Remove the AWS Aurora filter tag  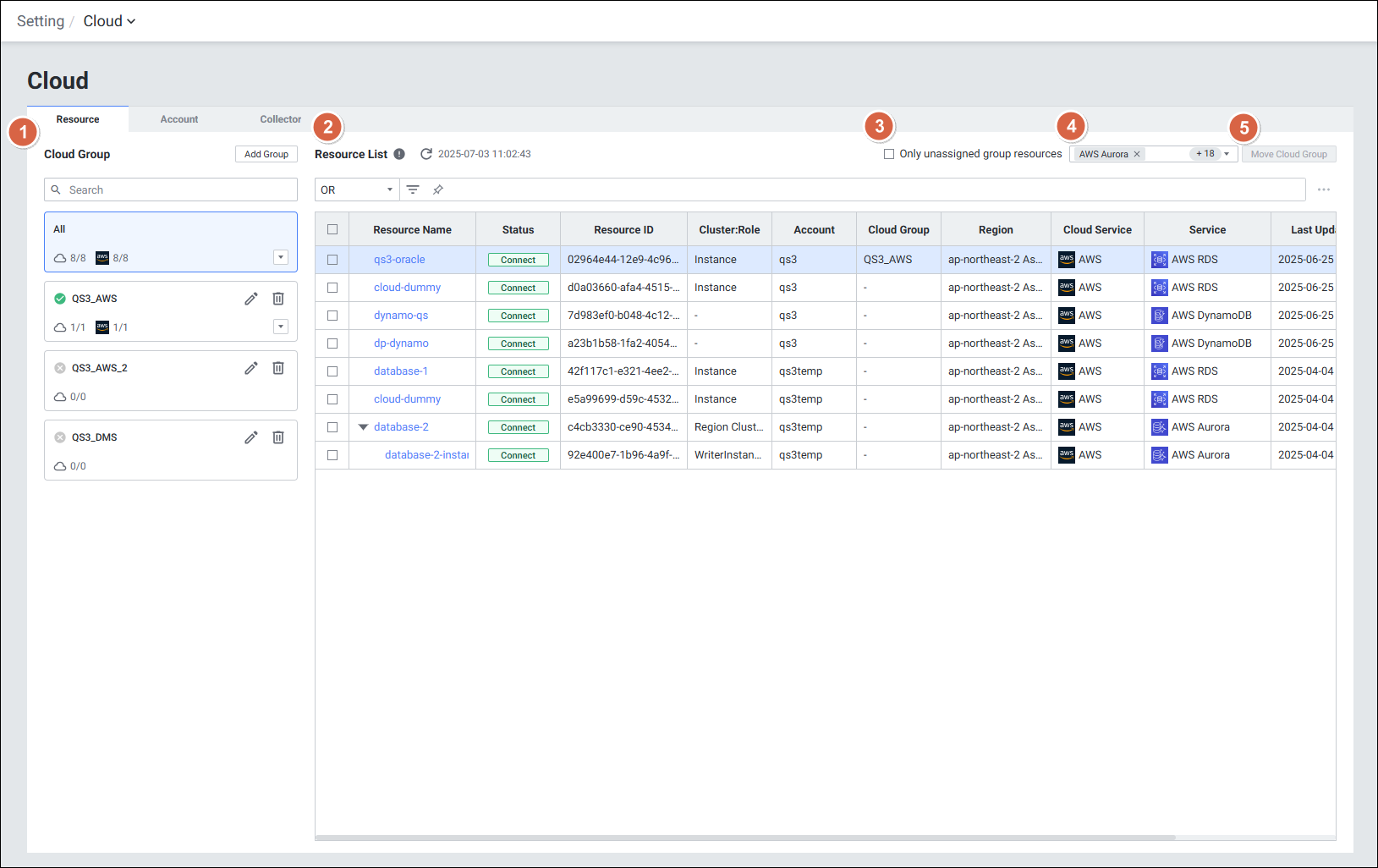coord(1137,154)
